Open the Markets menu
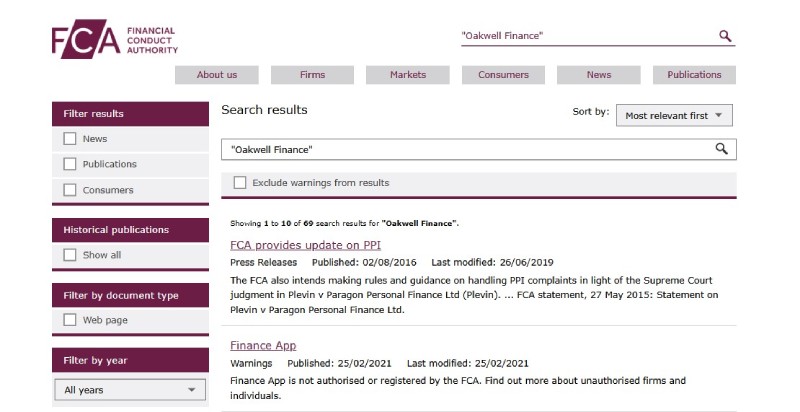Viewport: 800px width, 412px height. (408, 75)
